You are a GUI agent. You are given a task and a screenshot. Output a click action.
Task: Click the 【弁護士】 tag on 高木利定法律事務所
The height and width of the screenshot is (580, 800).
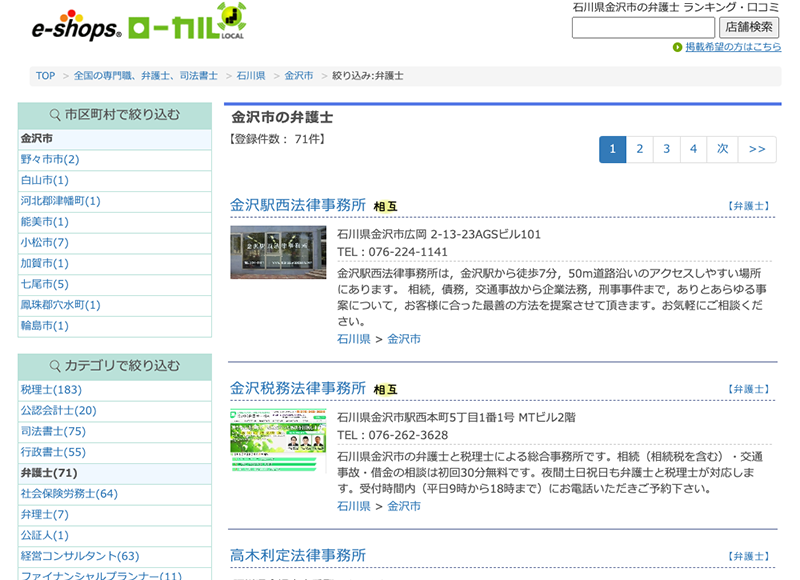[x=748, y=557]
